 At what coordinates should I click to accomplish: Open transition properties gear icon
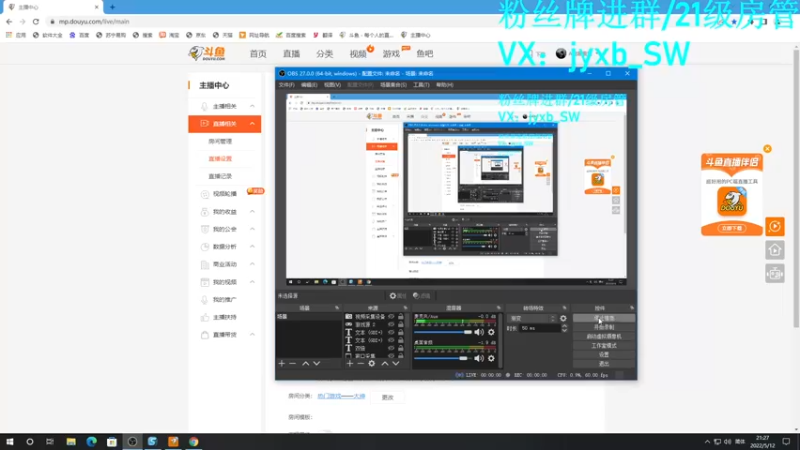[x=563, y=318]
